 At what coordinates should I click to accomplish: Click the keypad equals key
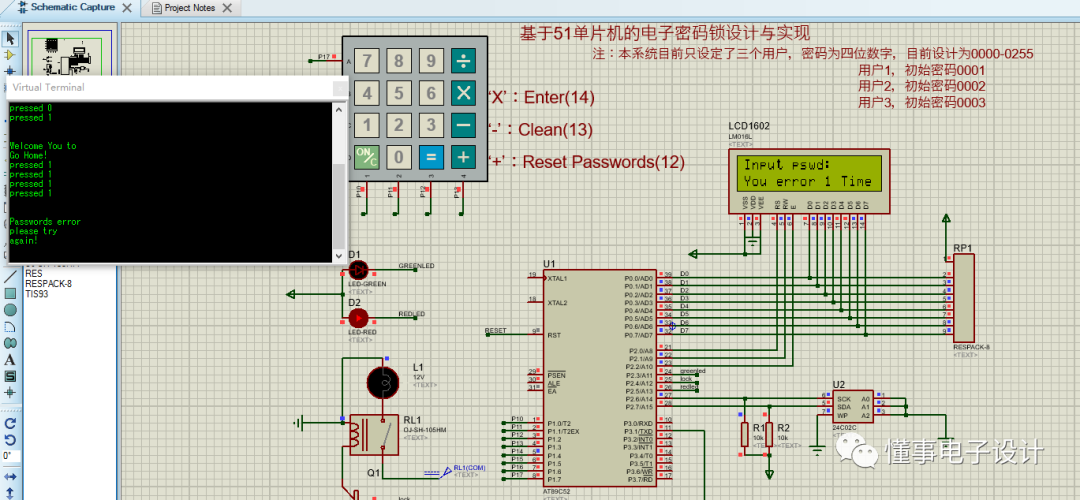tap(431, 158)
